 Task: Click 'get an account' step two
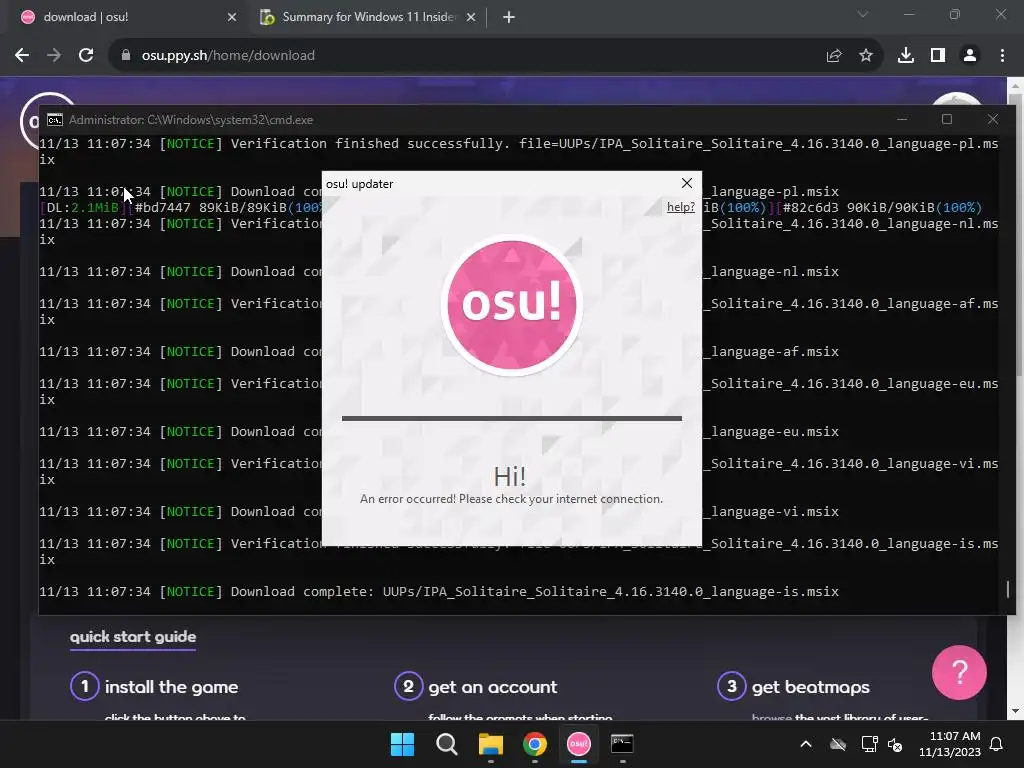click(476, 687)
